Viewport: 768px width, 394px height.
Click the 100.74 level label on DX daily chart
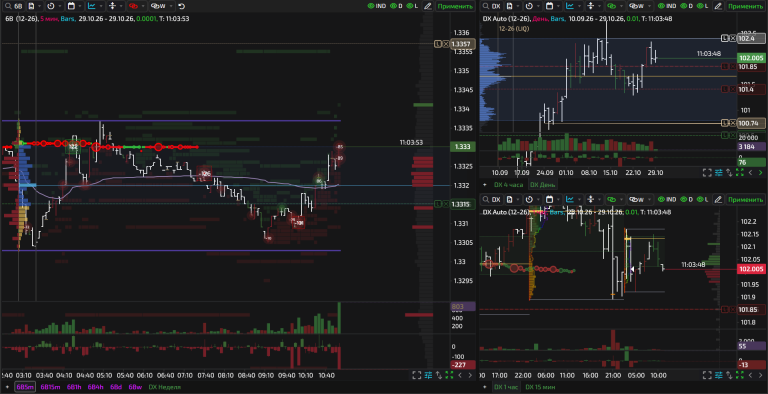coord(750,123)
